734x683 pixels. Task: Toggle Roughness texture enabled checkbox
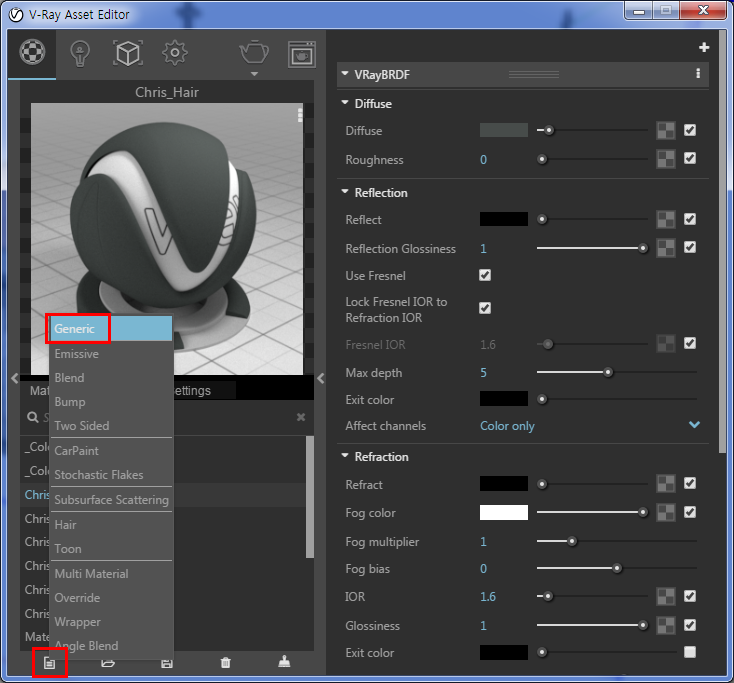click(x=690, y=158)
